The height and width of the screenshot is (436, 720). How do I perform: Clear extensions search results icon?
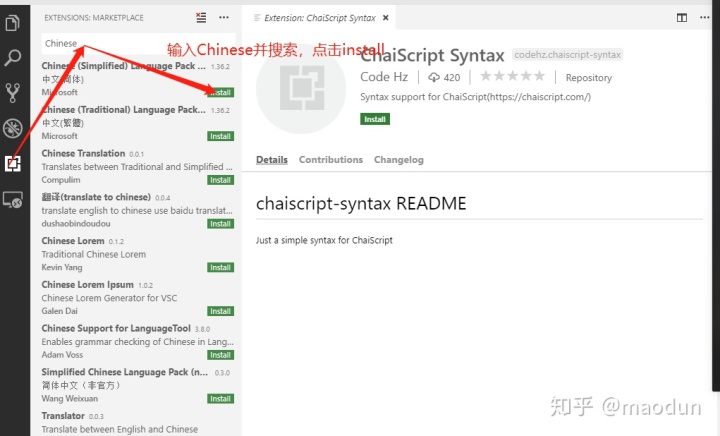(201, 17)
